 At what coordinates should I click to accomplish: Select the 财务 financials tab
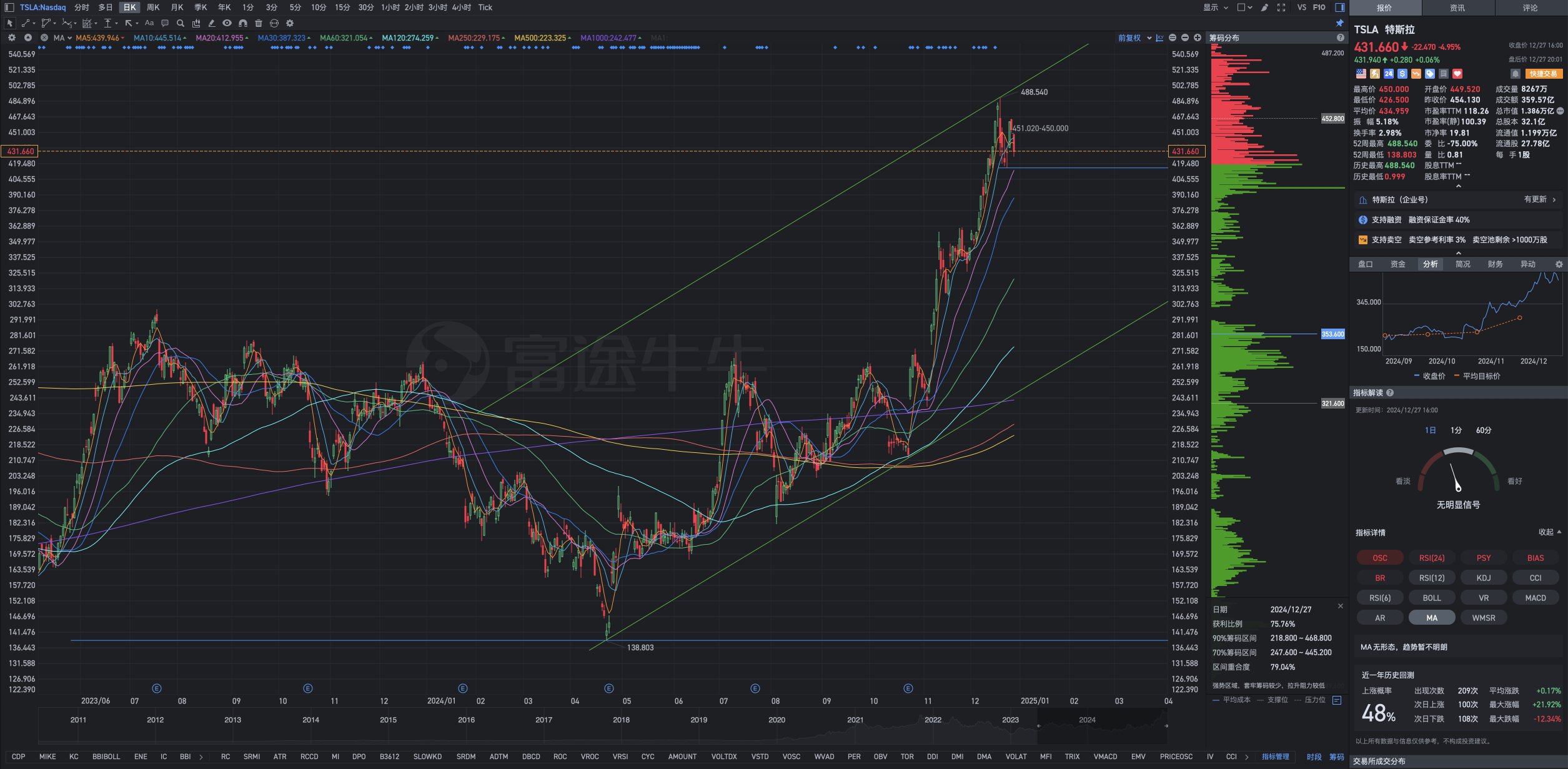[x=1495, y=264]
